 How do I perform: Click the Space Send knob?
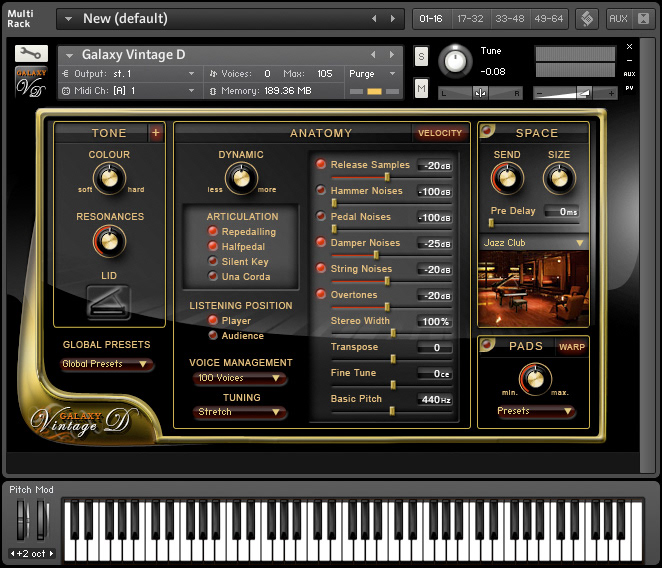point(507,178)
